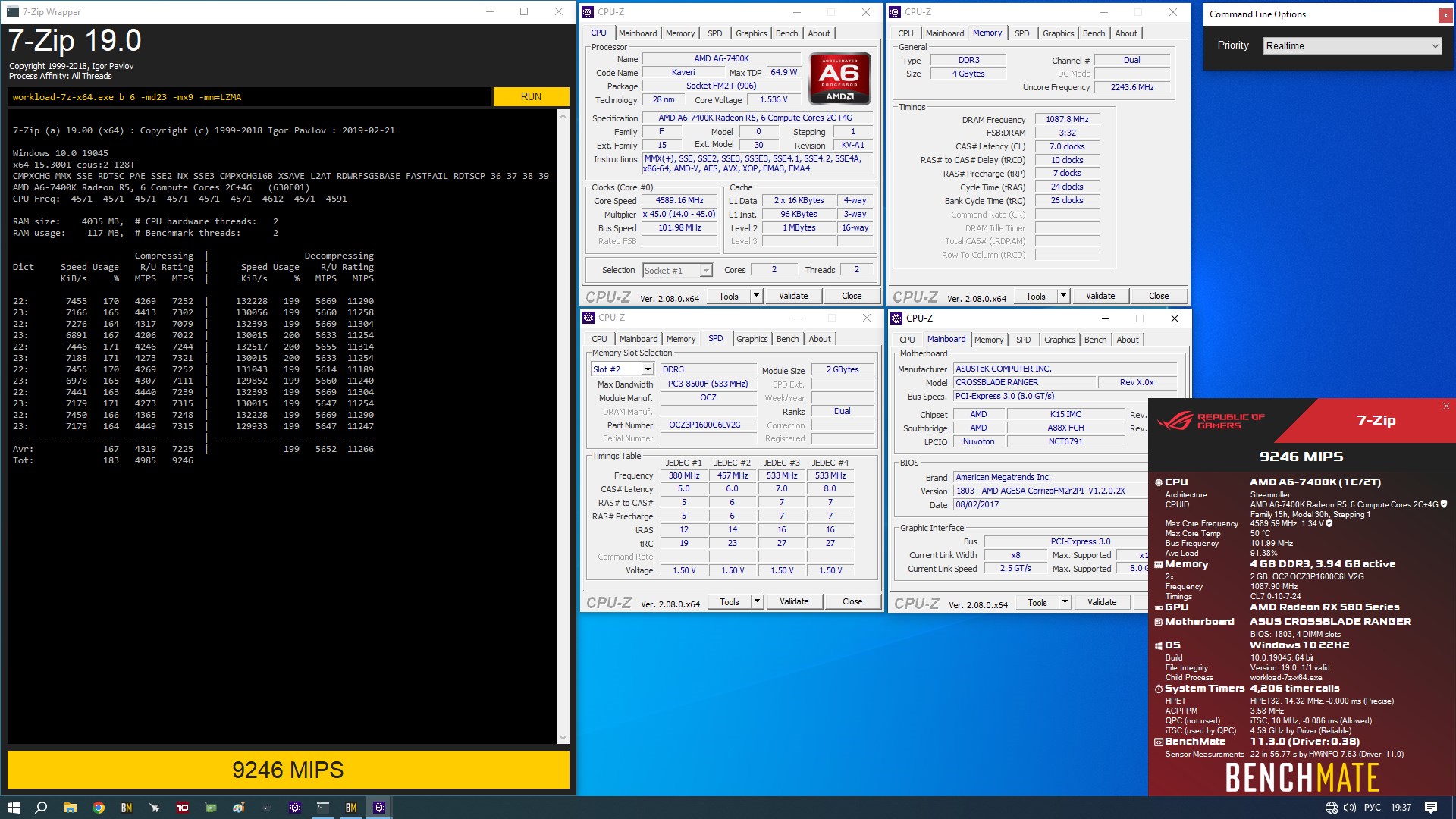1456x819 pixels.
Task: Click the 7-Zip Wrapper title bar icon
Action: point(13,12)
